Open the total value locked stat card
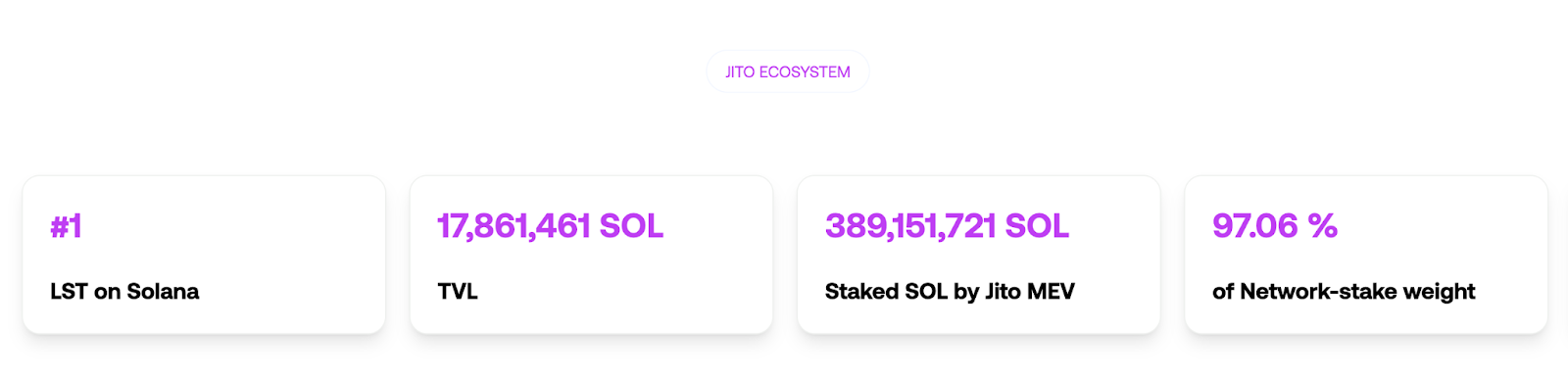 pos(591,255)
